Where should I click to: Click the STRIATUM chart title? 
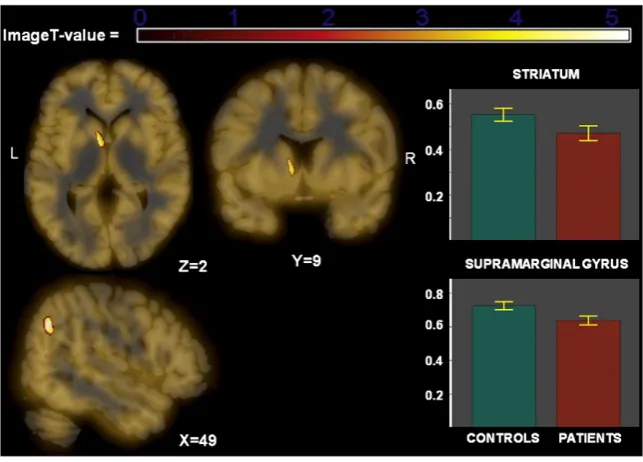tap(546, 74)
